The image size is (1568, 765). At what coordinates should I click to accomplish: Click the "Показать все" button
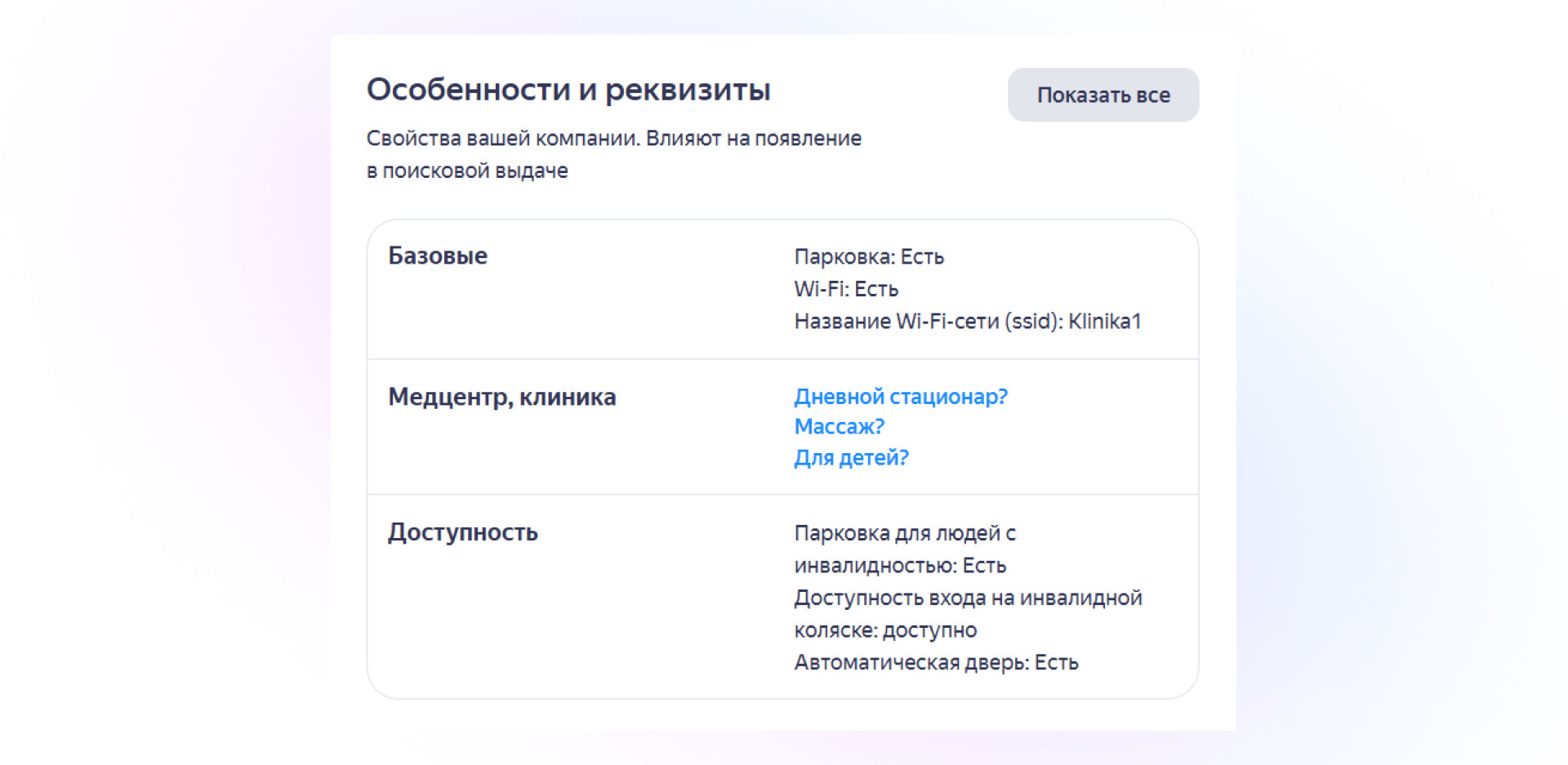click(1102, 96)
